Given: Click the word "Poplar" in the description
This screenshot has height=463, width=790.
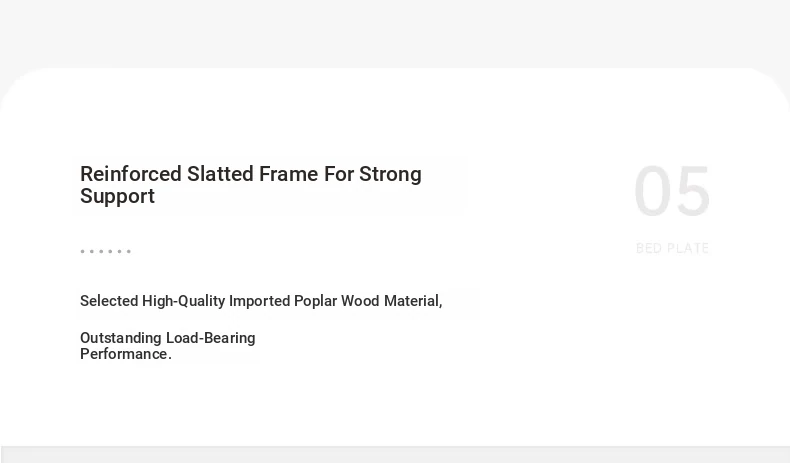Looking at the screenshot, I should point(315,301).
